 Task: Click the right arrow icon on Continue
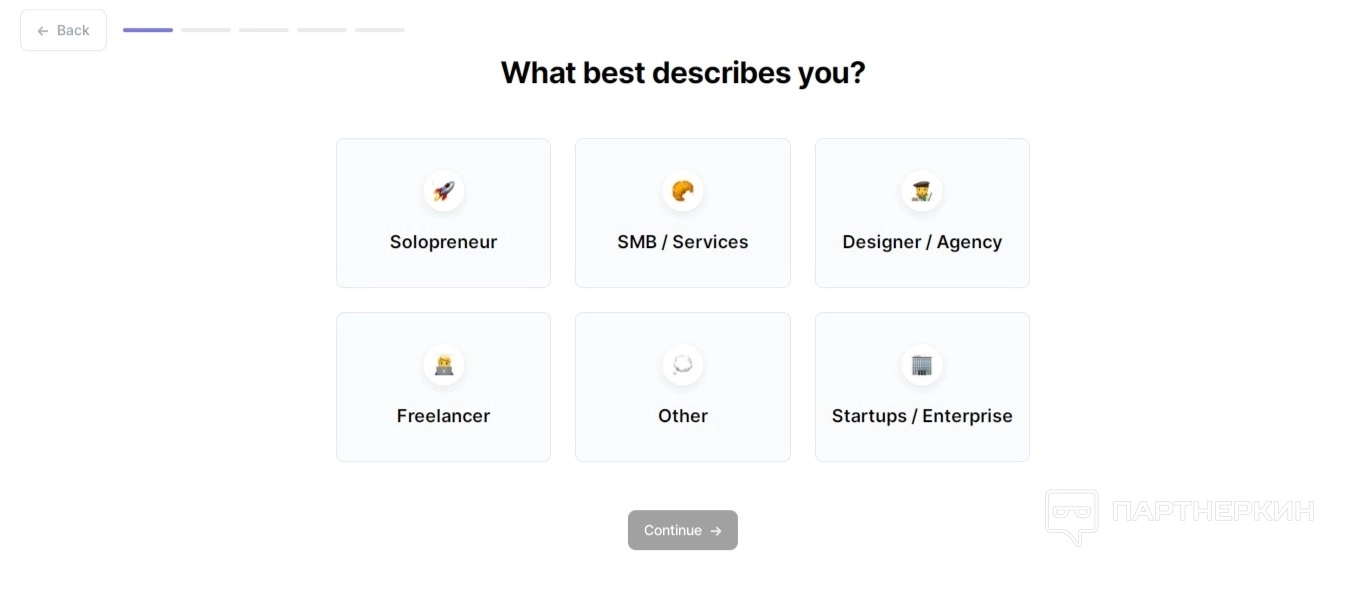(x=716, y=531)
